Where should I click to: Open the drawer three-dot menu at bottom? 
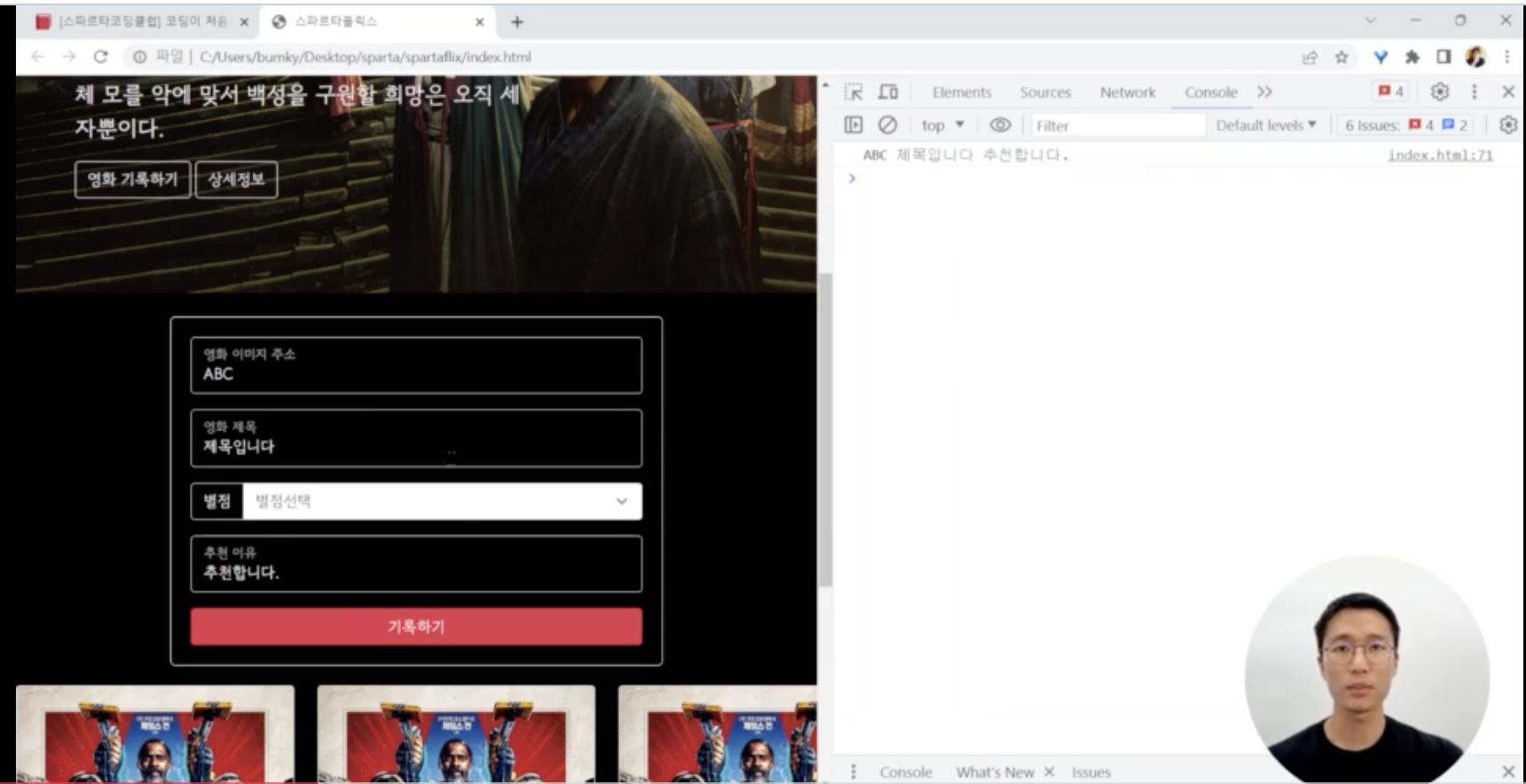[853, 772]
